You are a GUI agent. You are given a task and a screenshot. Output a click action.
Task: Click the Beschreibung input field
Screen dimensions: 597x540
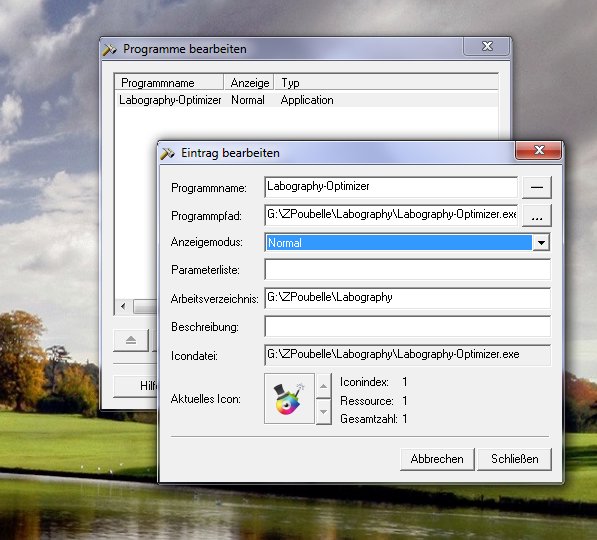[x=407, y=326]
